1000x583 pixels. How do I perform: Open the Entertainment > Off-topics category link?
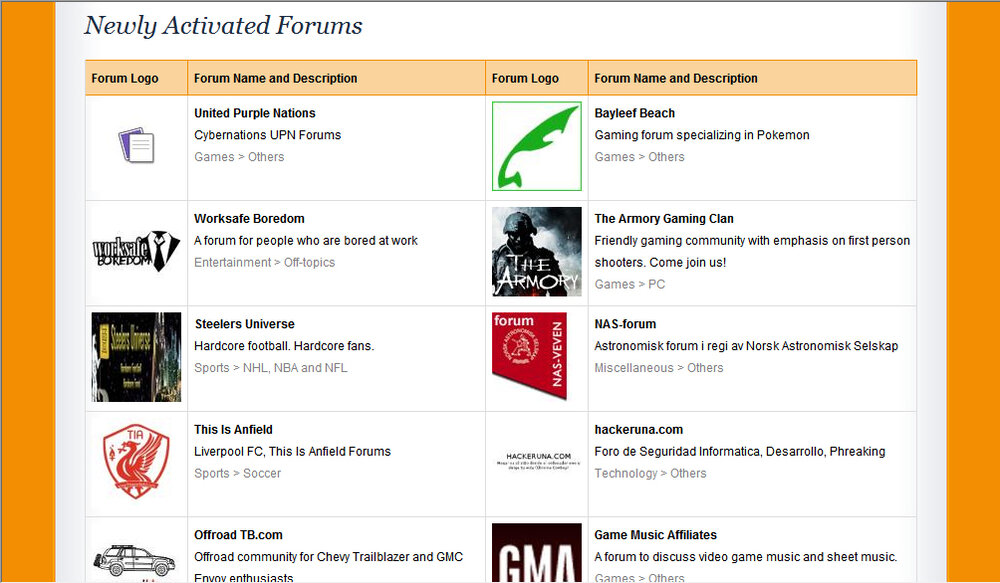pyautogui.click(x=264, y=263)
